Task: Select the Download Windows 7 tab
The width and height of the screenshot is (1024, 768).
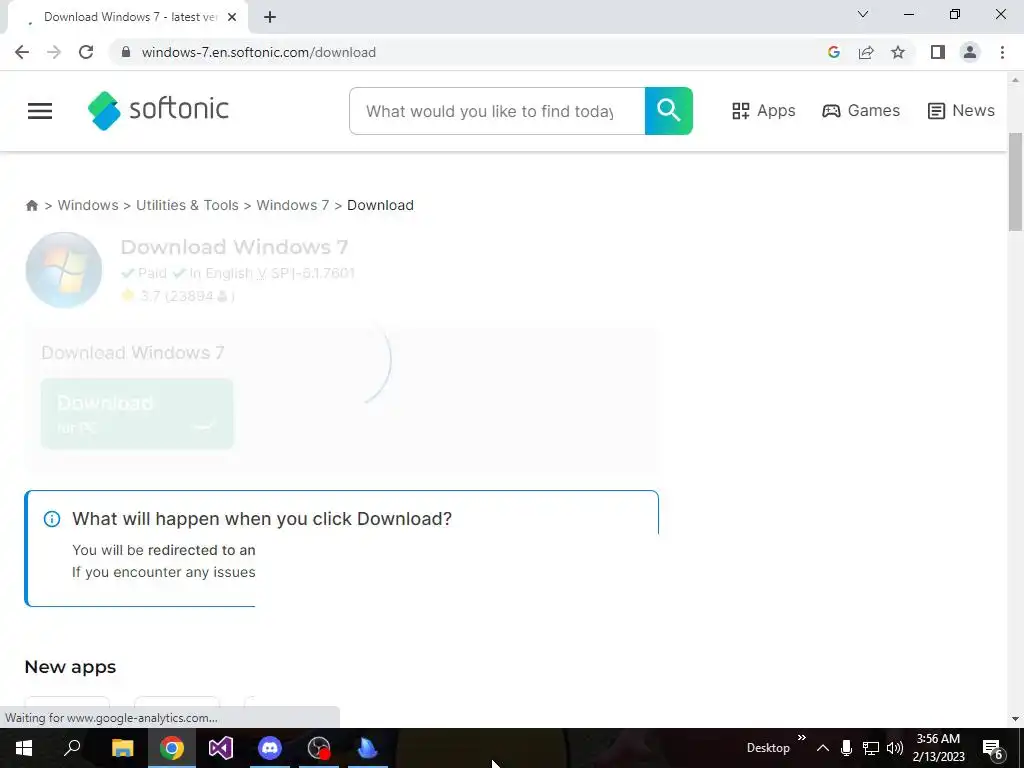Action: click(127, 18)
